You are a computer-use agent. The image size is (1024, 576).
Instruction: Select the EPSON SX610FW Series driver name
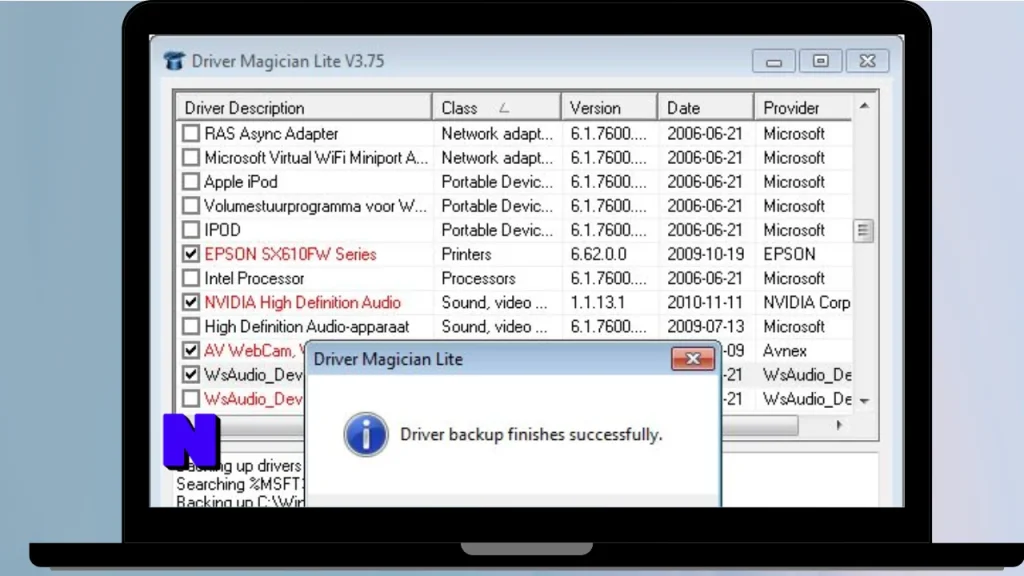click(290, 254)
